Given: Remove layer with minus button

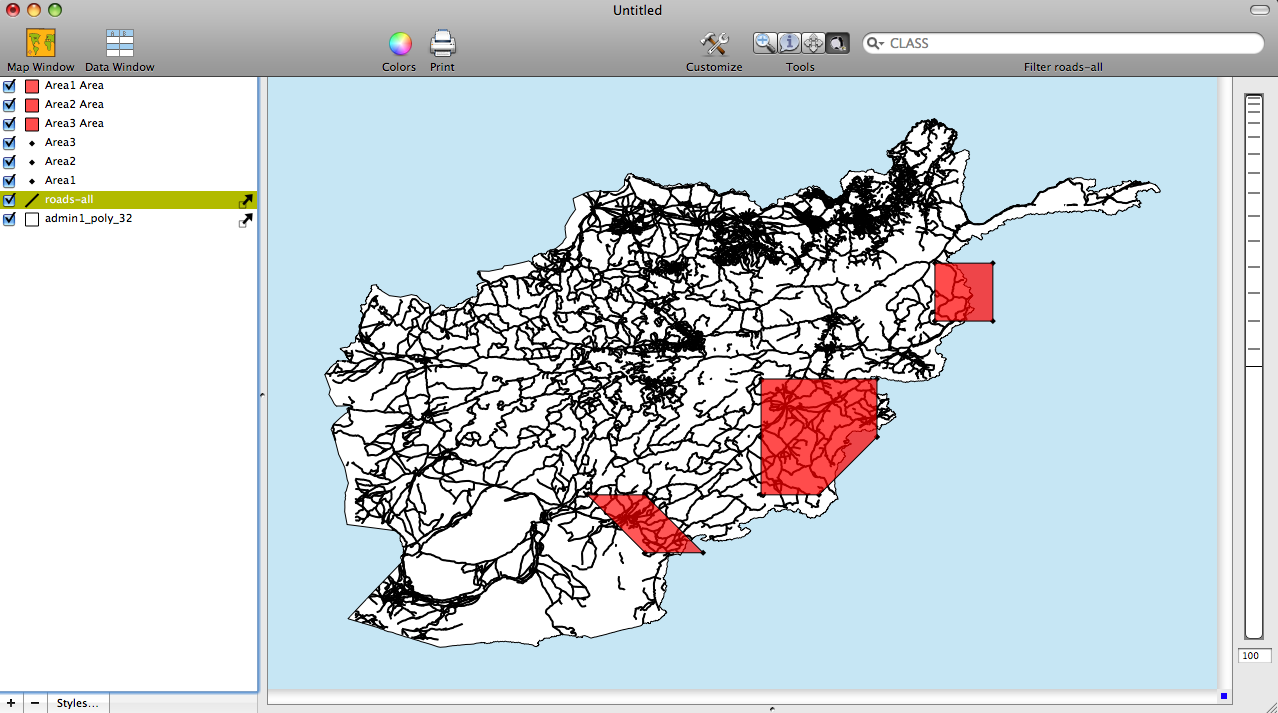Looking at the screenshot, I should point(35,703).
